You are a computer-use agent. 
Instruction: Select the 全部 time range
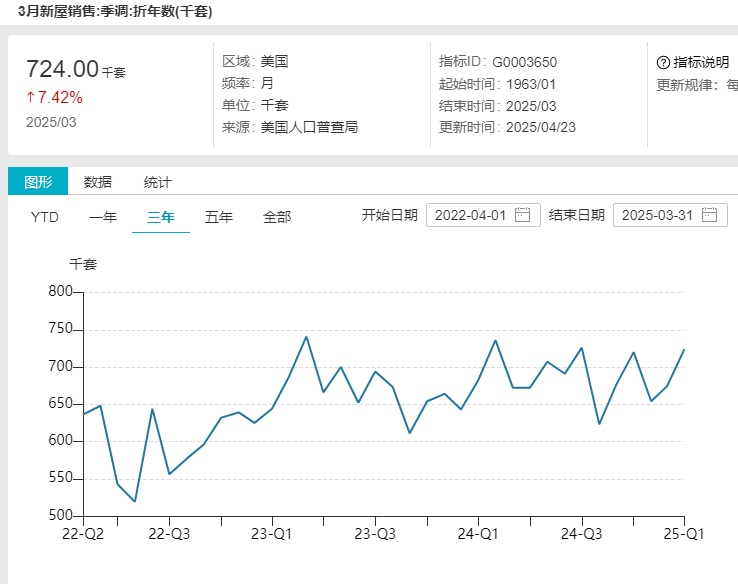[x=277, y=217]
